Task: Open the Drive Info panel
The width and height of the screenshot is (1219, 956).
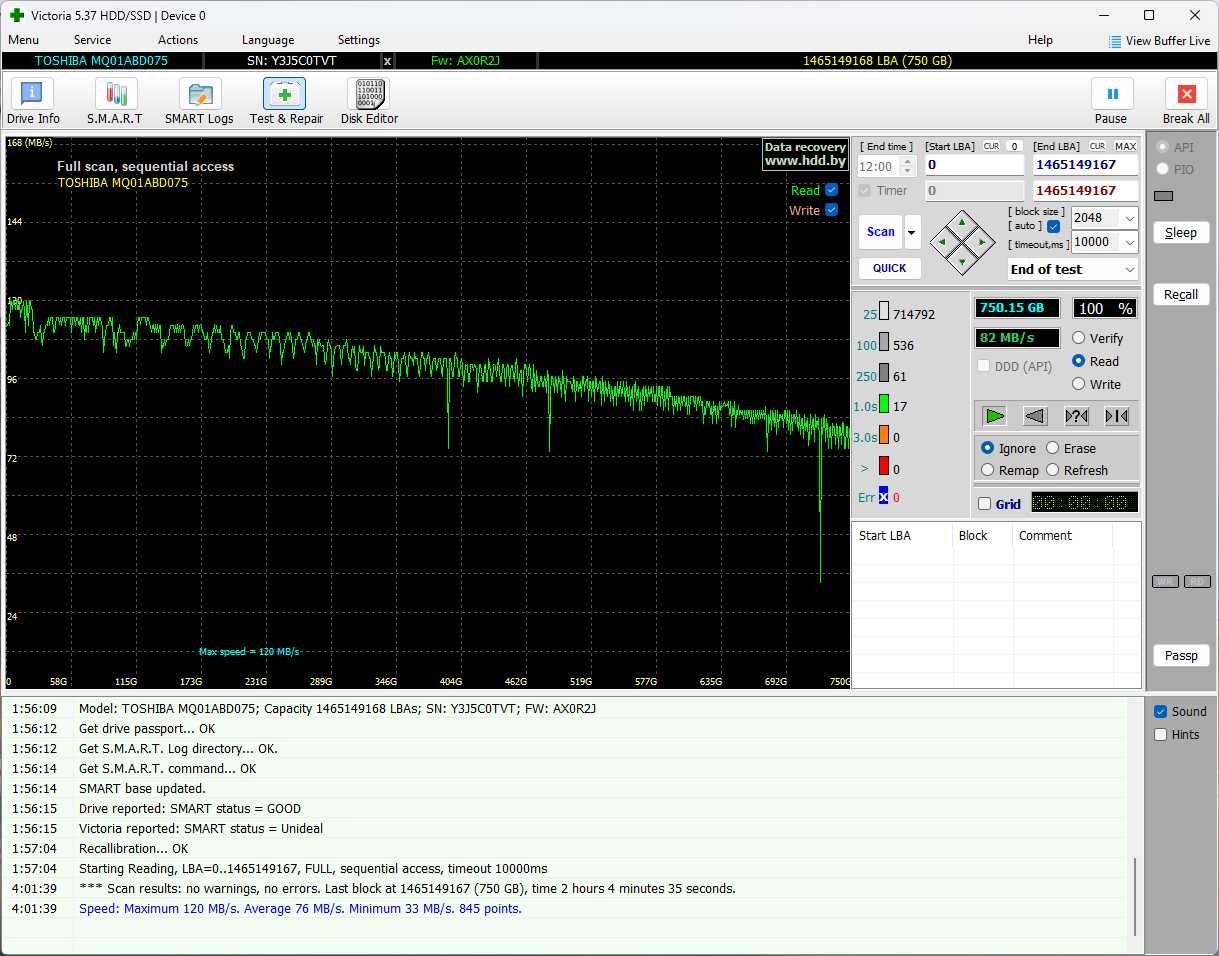Action: (33, 102)
